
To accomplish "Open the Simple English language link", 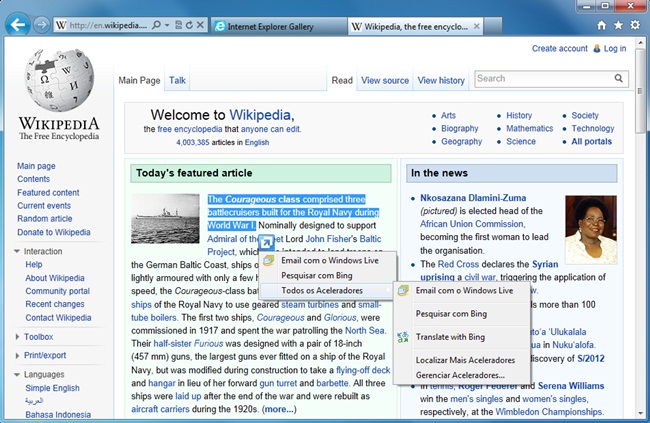I will click(52, 388).
